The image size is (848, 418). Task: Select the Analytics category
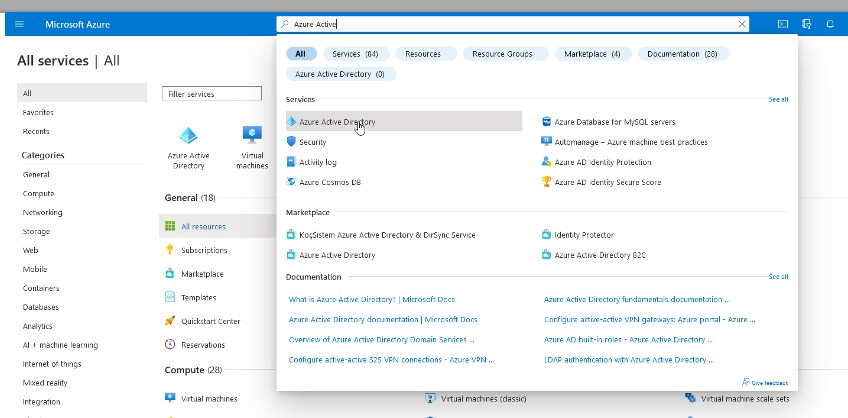(37, 326)
